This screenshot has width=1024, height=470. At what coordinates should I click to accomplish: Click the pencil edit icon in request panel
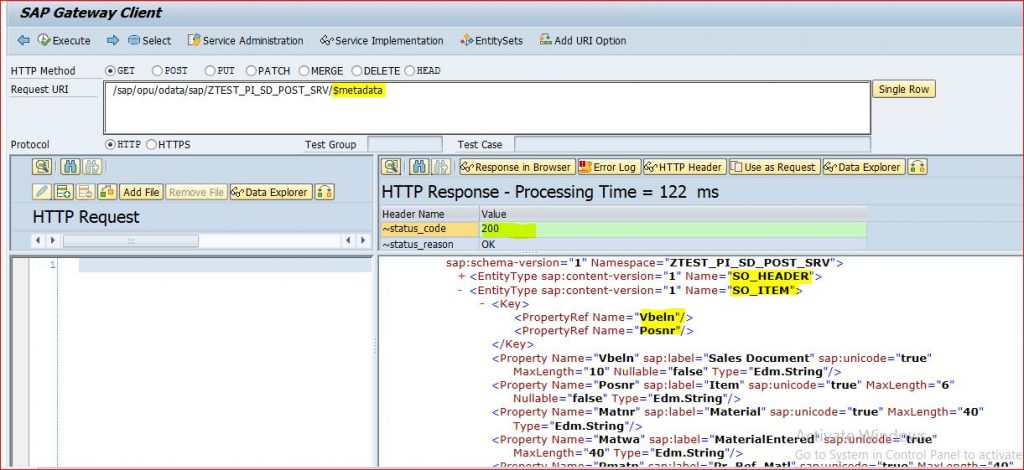click(42, 192)
